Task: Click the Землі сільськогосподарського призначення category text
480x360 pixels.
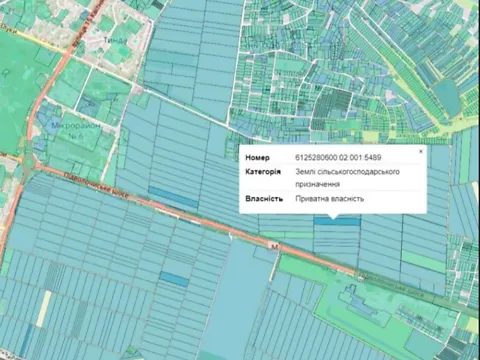Action: [x=347, y=178]
